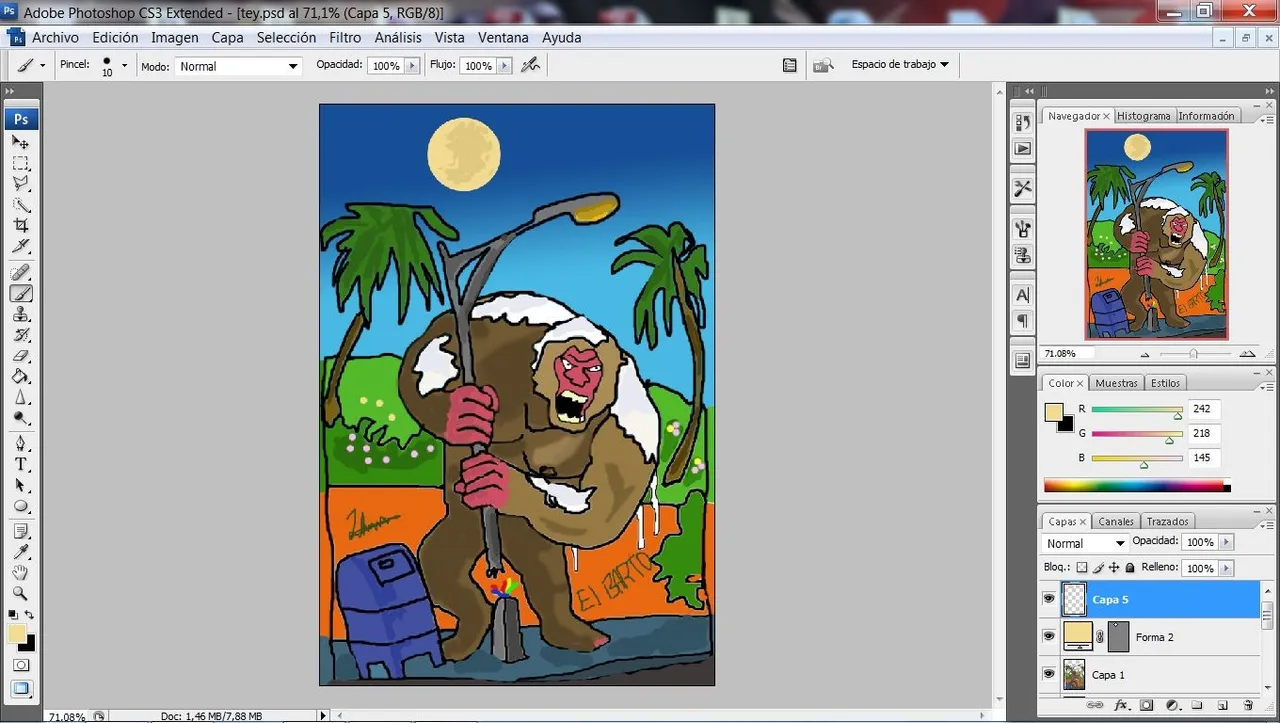Open the brush Opacidad slider arrow
This screenshot has width=1280, height=723.
[412, 66]
